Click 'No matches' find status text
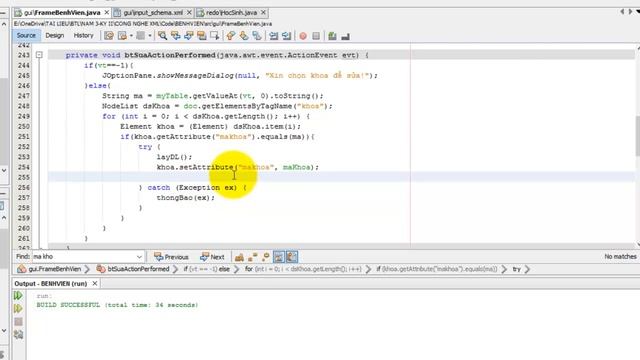The image size is (640, 360). tap(620, 257)
